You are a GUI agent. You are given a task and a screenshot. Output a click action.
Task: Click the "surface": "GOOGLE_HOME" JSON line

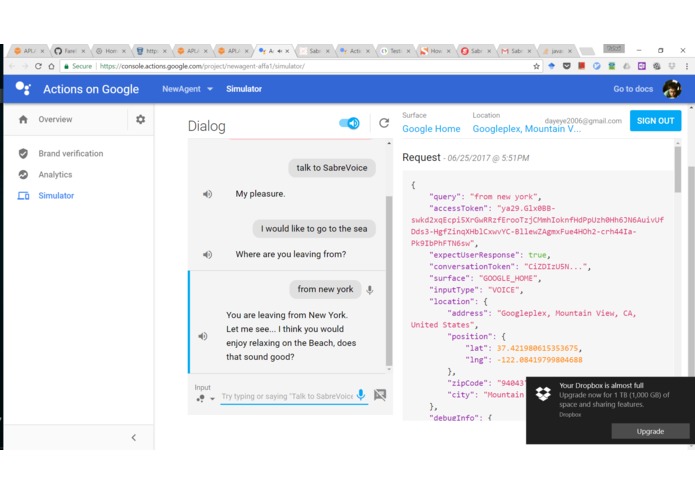coord(485,278)
